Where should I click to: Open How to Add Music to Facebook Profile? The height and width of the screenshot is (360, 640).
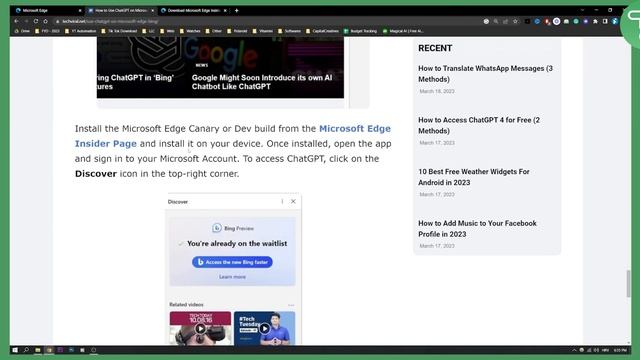(477, 229)
